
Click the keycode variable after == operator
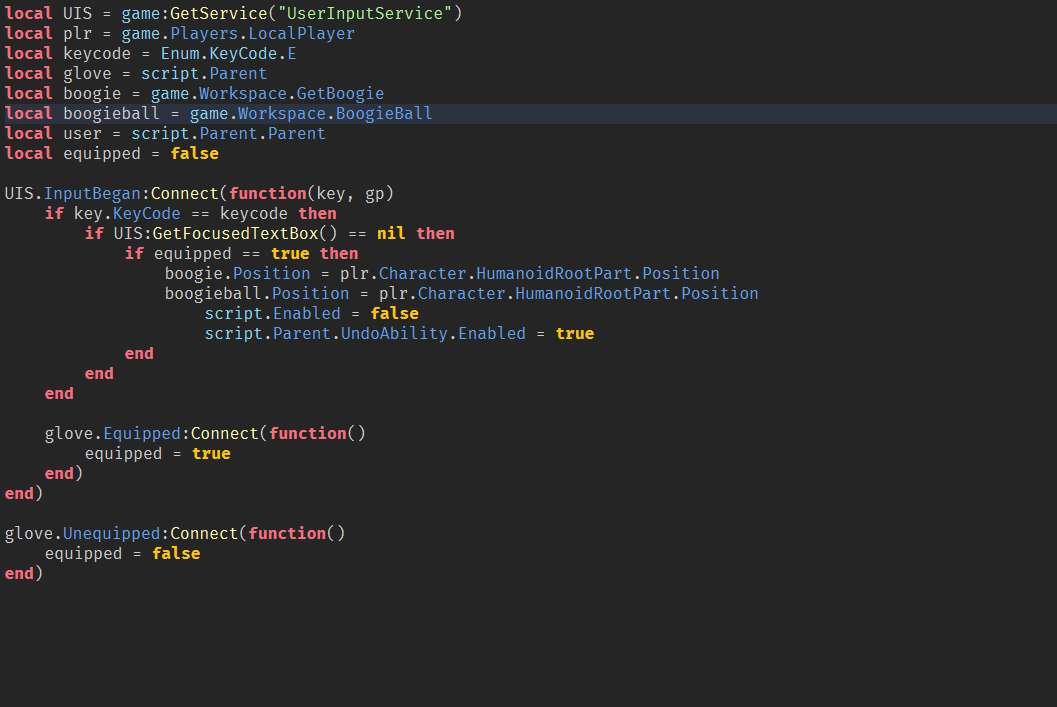tap(254, 214)
